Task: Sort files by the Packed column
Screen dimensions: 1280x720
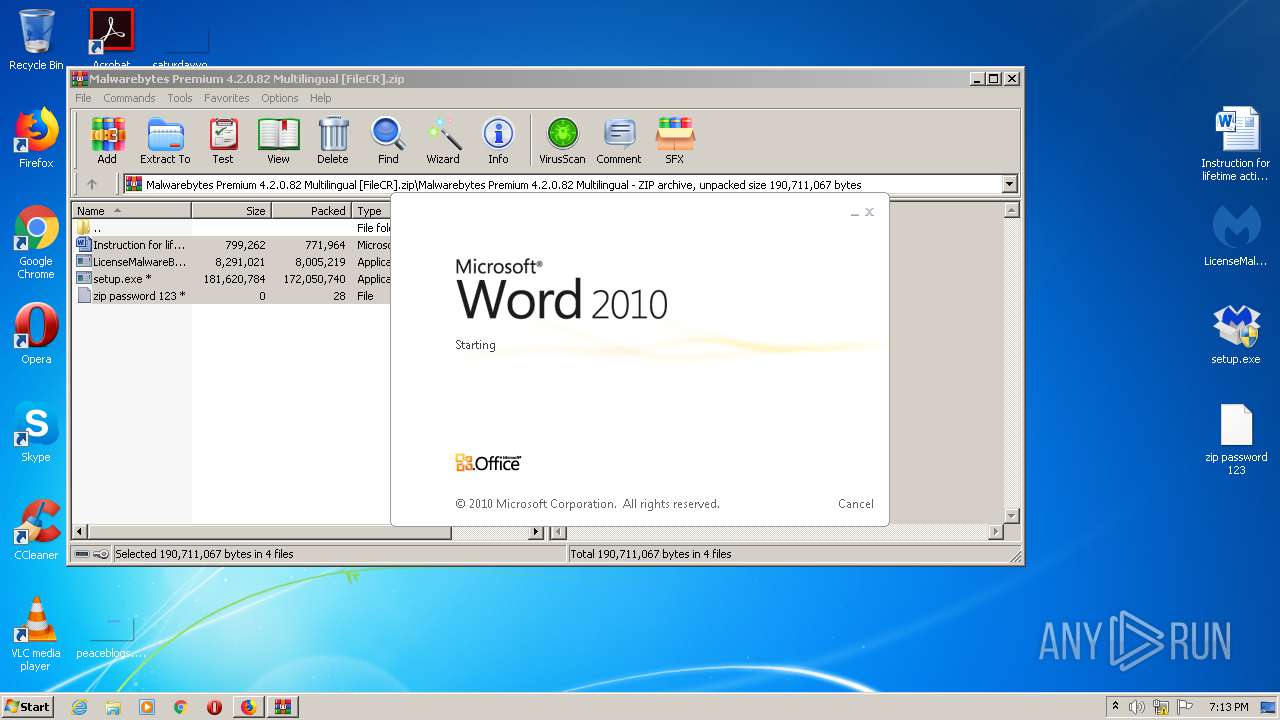Action: coord(312,211)
